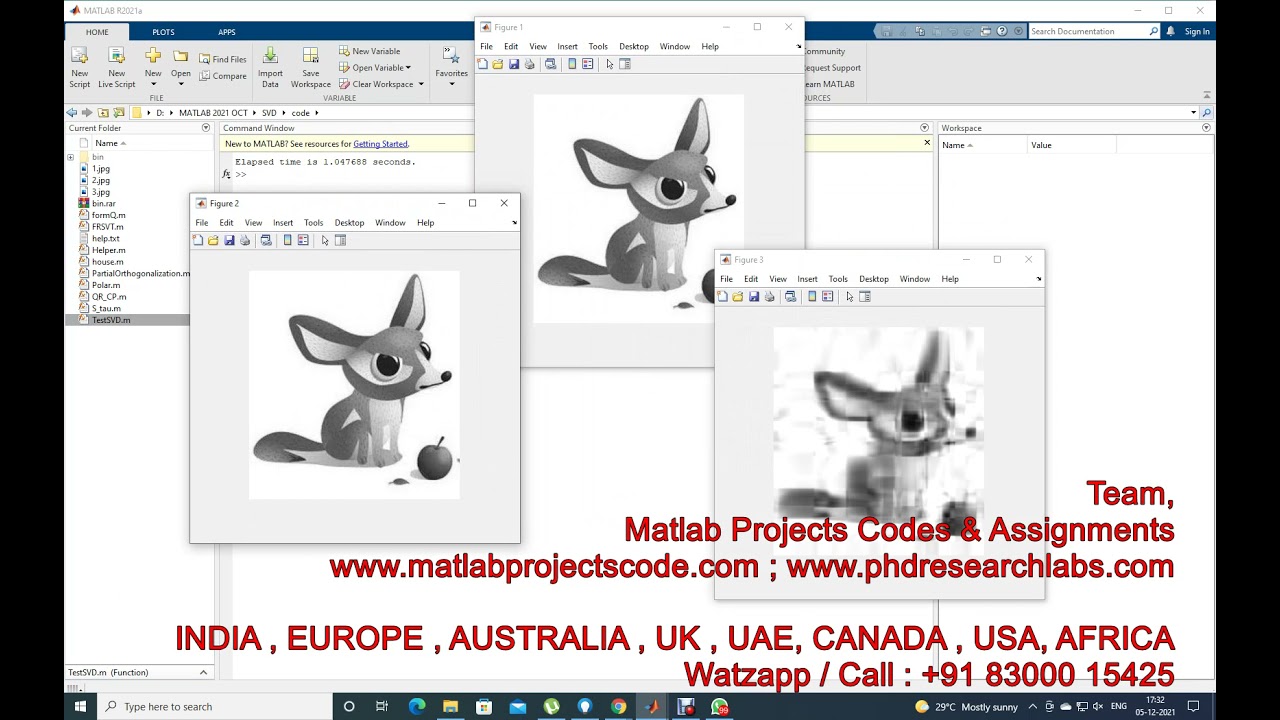Click Windows Start button

(80, 706)
